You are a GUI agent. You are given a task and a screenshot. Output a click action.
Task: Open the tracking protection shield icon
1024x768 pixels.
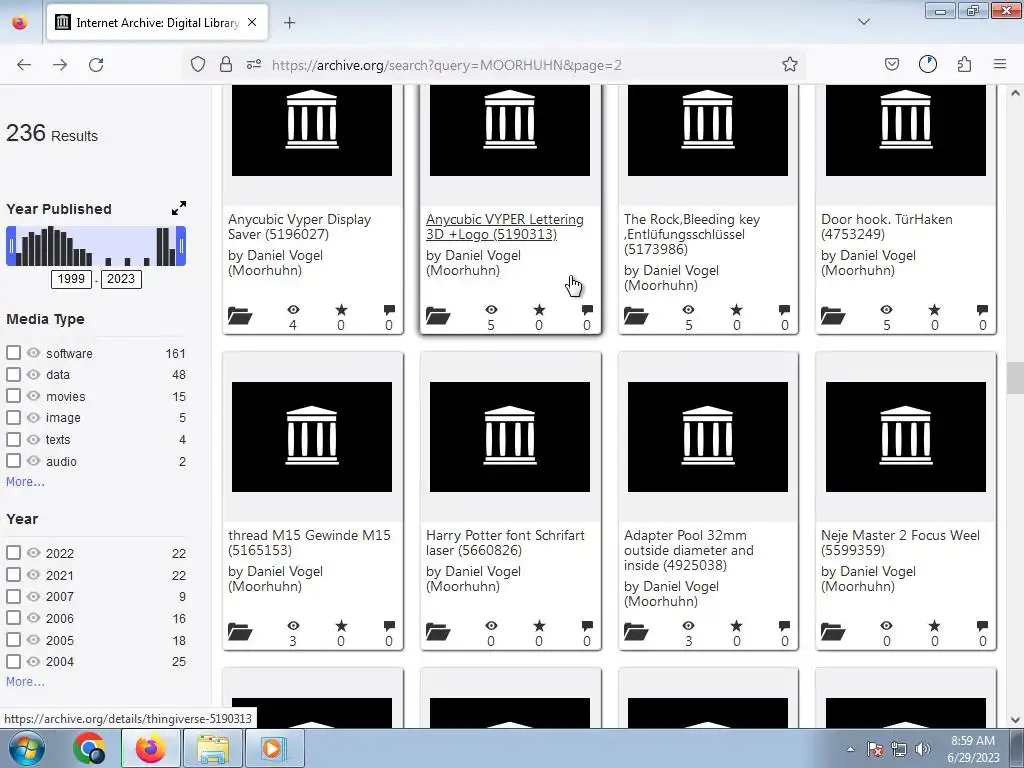(198, 64)
